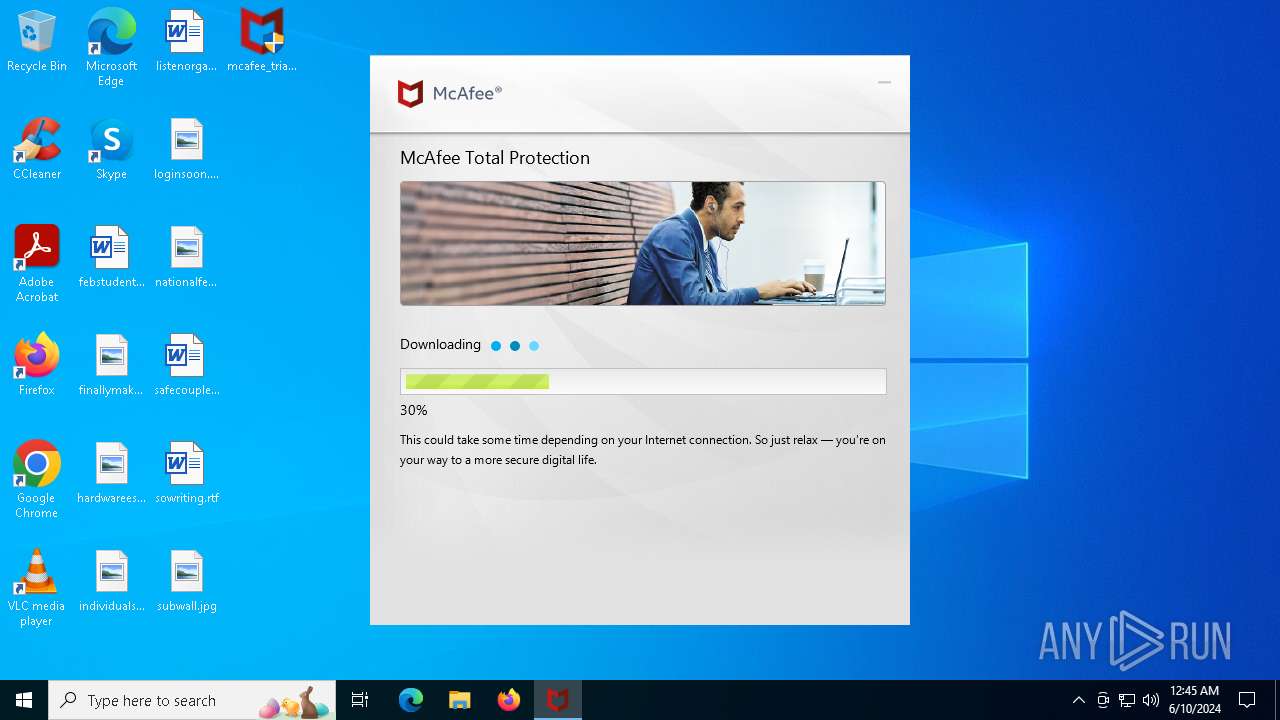
Task: Select the mcafee_tria installer icon
Action: (262, 41)
